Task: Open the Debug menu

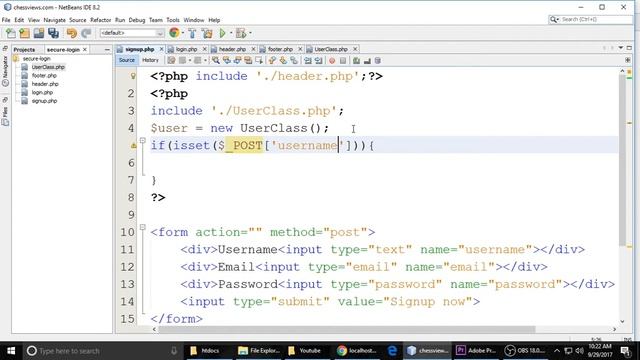Action: coord(137,20)
